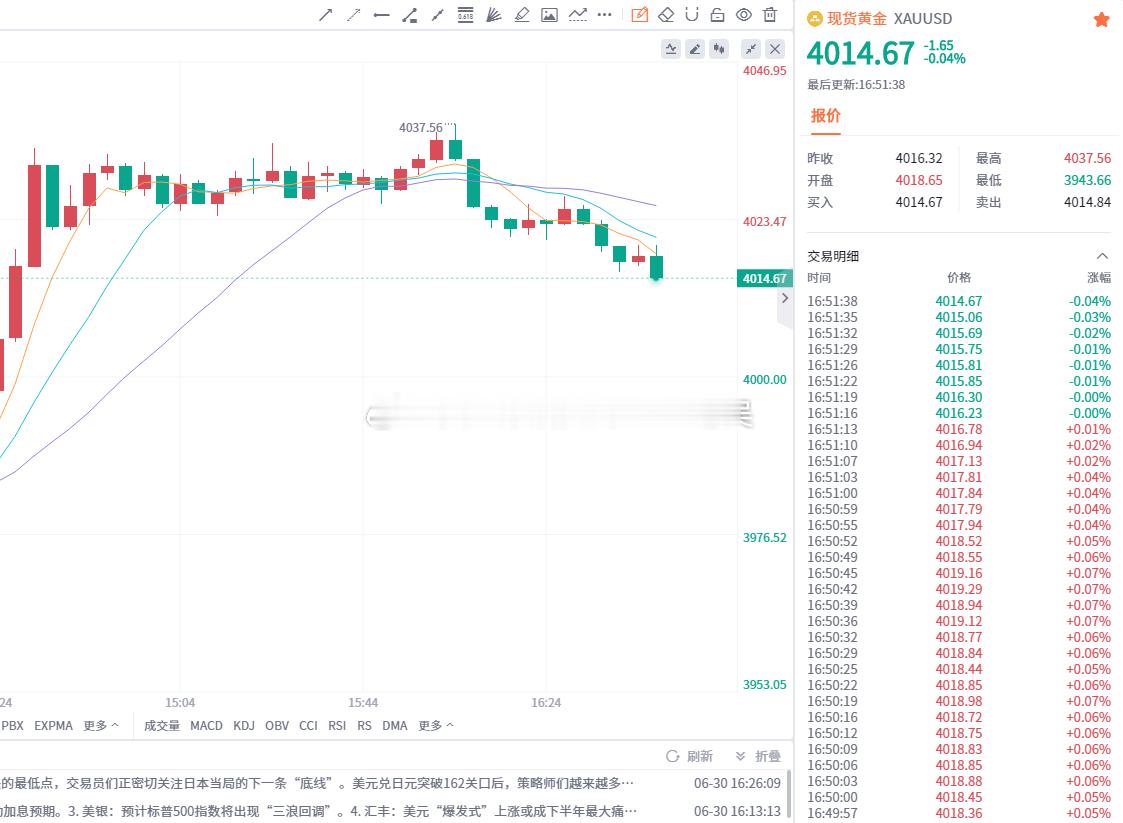The width and height of the screenshot is (1123, 823).
Task: Click the 刷新 refresh button
Action: 690,756
